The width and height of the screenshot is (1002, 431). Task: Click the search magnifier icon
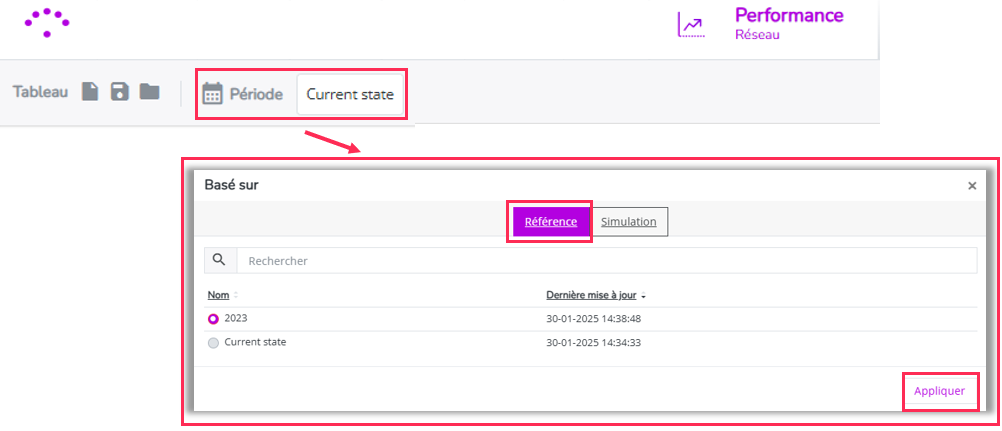(220, 260)
